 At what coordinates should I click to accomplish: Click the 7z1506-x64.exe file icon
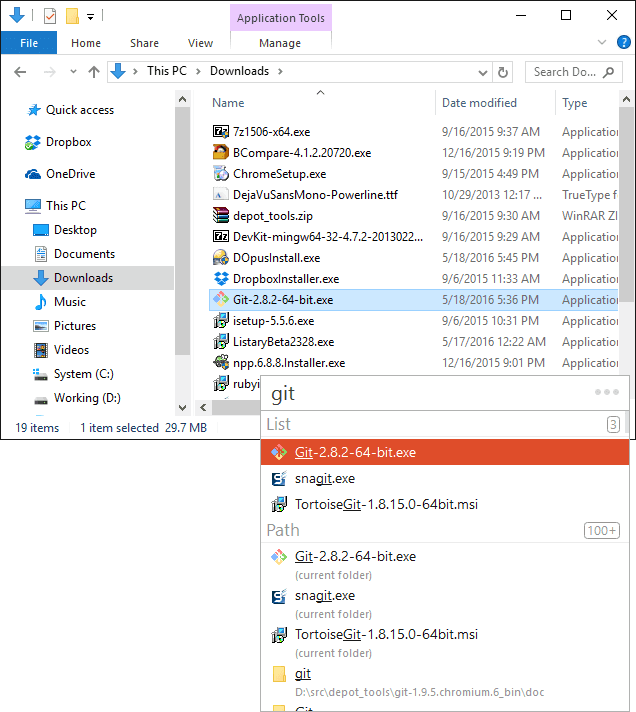point(221,132)
